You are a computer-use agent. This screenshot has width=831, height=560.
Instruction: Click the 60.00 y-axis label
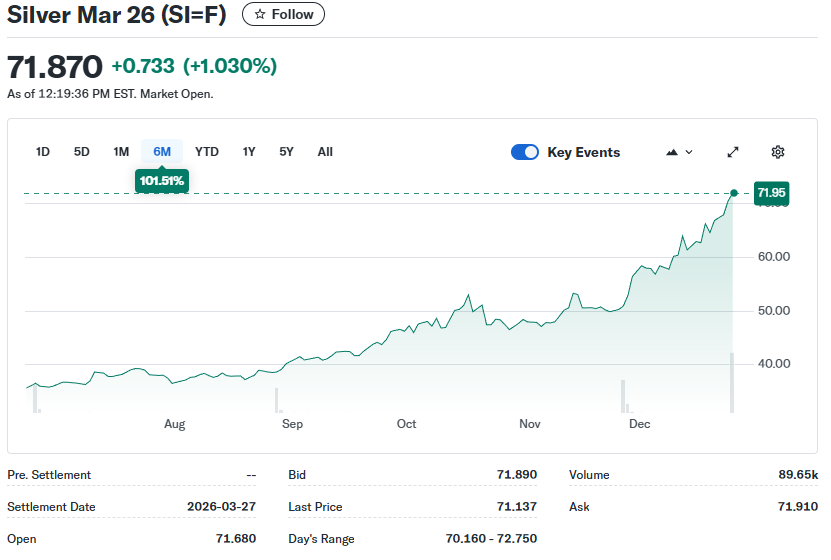(774, 256)
